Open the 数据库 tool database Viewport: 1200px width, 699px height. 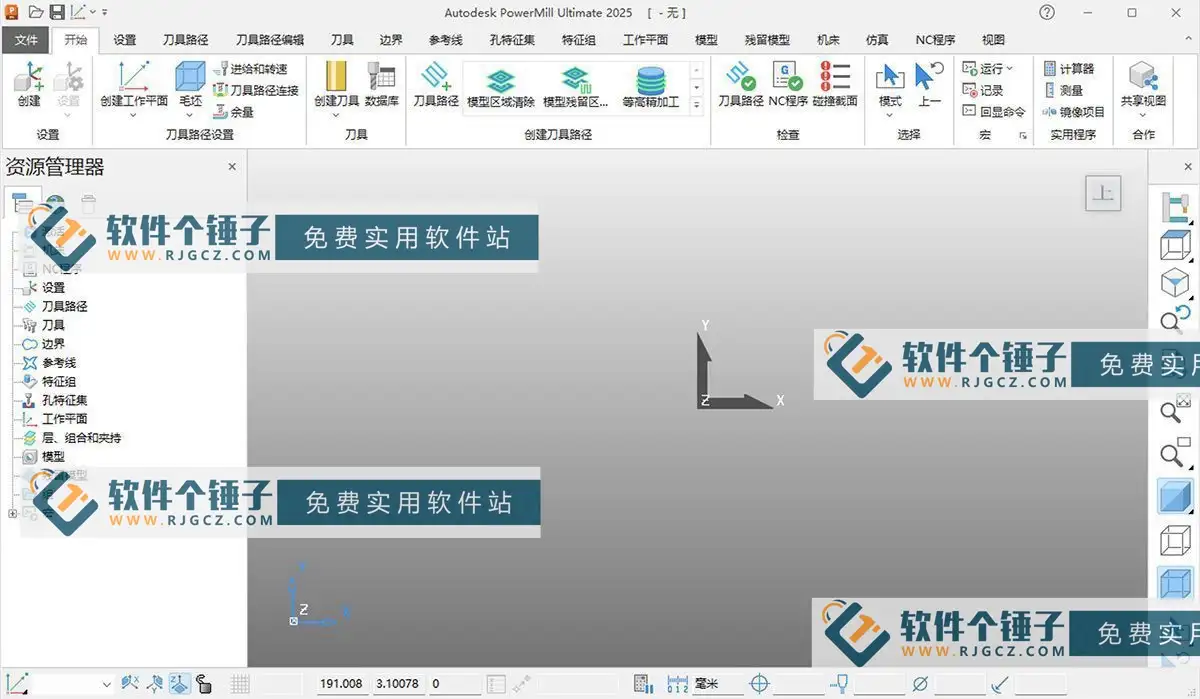point(382,85)
